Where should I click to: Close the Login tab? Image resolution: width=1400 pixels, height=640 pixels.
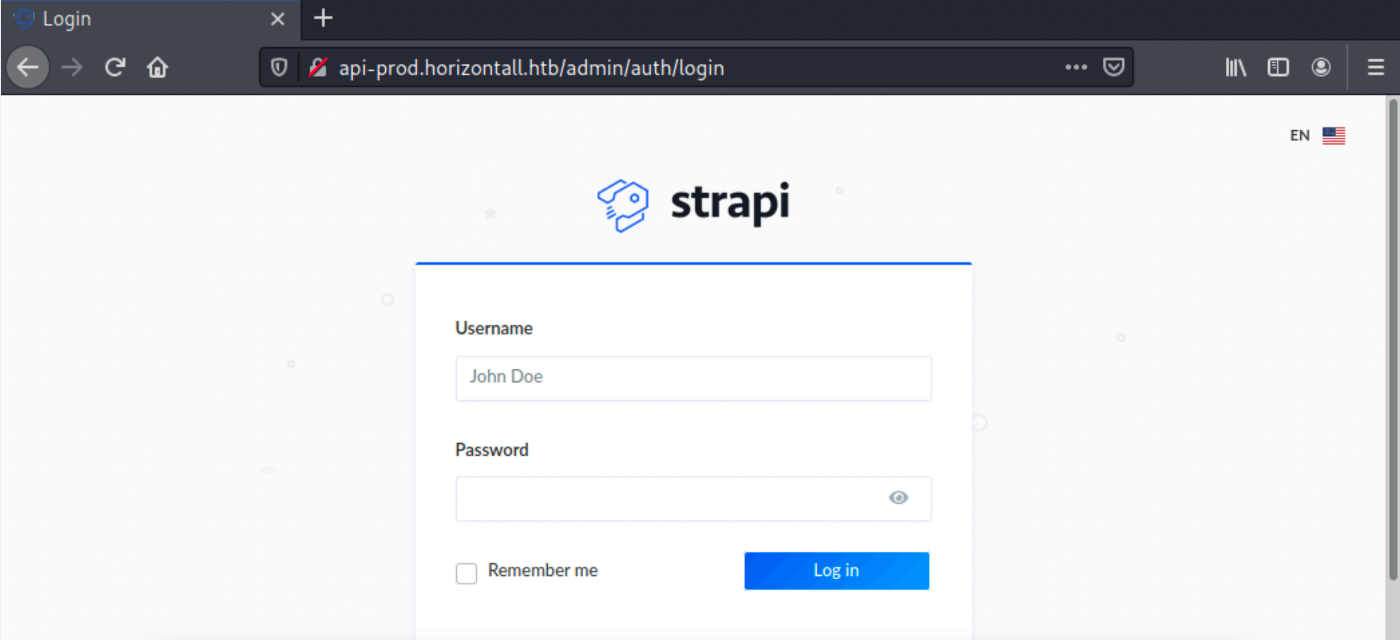[x=278, y=19]
